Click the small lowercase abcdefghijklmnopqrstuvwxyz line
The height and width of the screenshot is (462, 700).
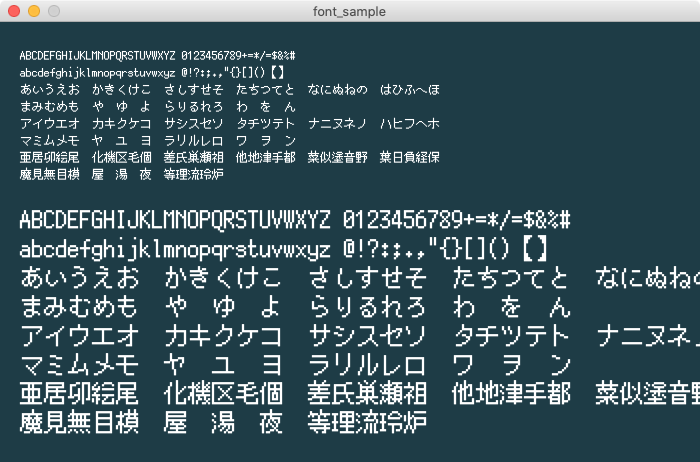98,73
